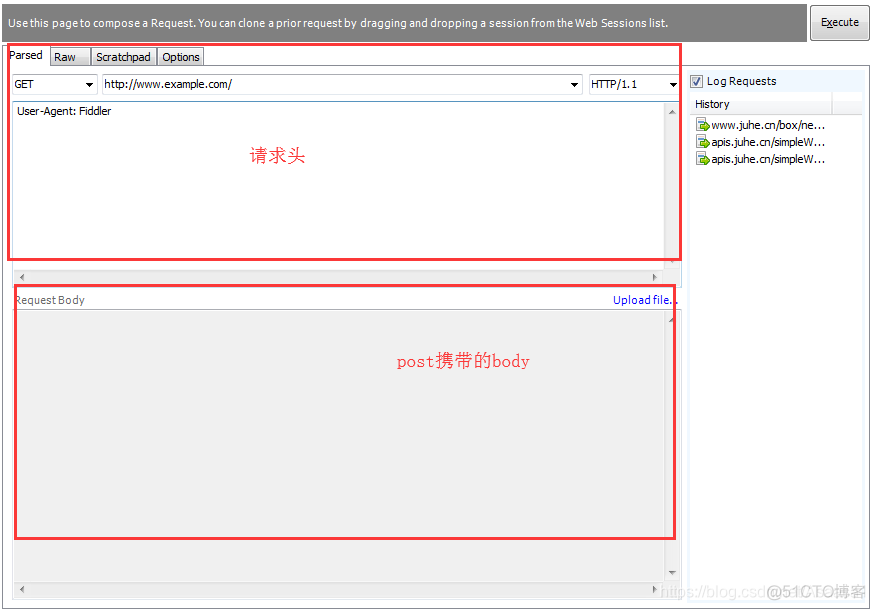Open the Raw tab
The height and width of the screenshot is (610, 875).
[x=70, y=57]
